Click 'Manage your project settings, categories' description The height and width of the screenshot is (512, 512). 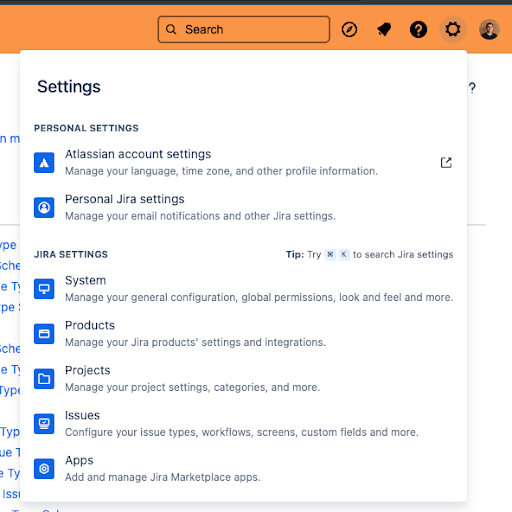click(x=192, y=387)
